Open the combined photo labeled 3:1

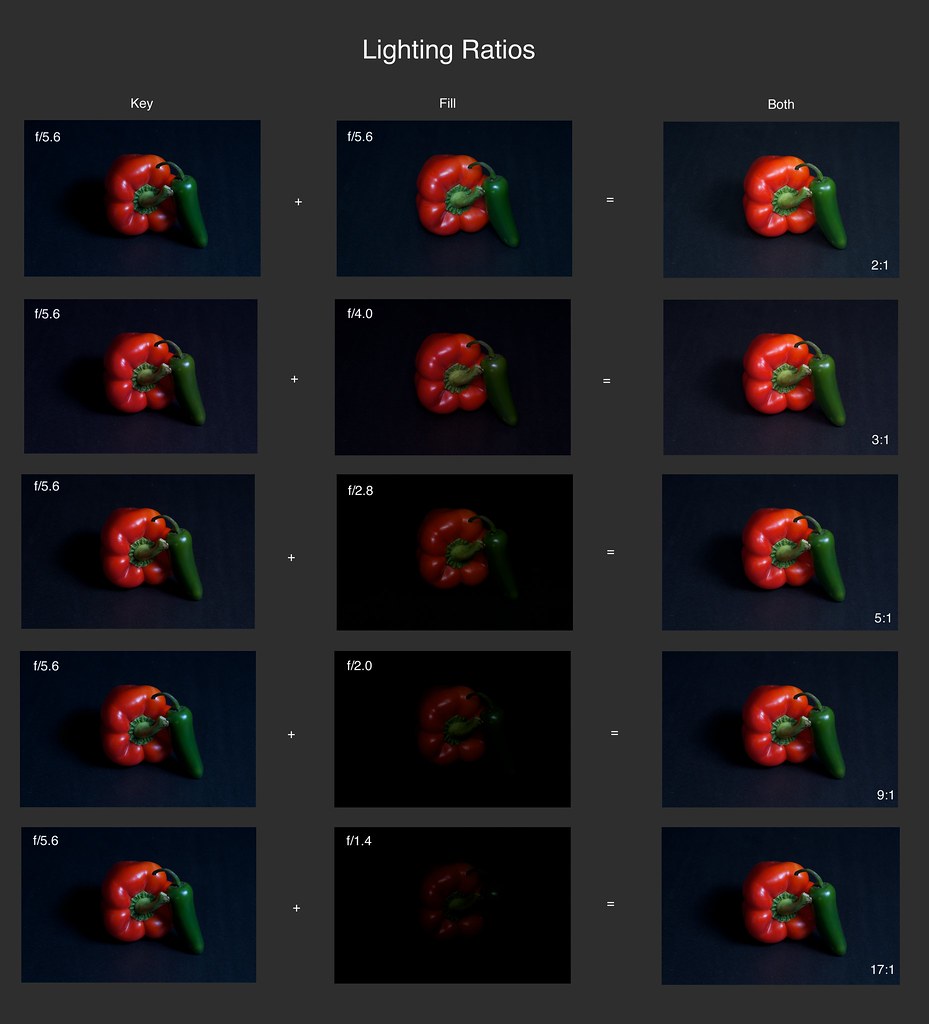pos(781,377)
